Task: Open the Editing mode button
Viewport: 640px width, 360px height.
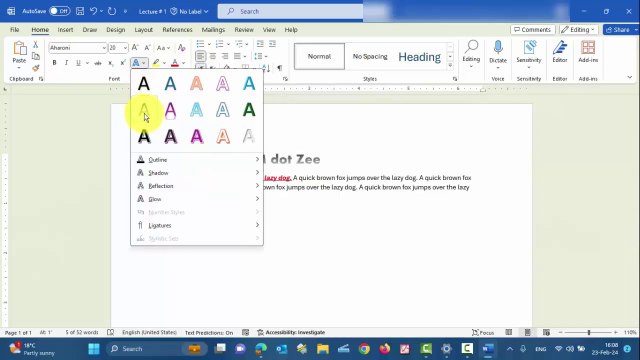Action: tap(578, 30)
